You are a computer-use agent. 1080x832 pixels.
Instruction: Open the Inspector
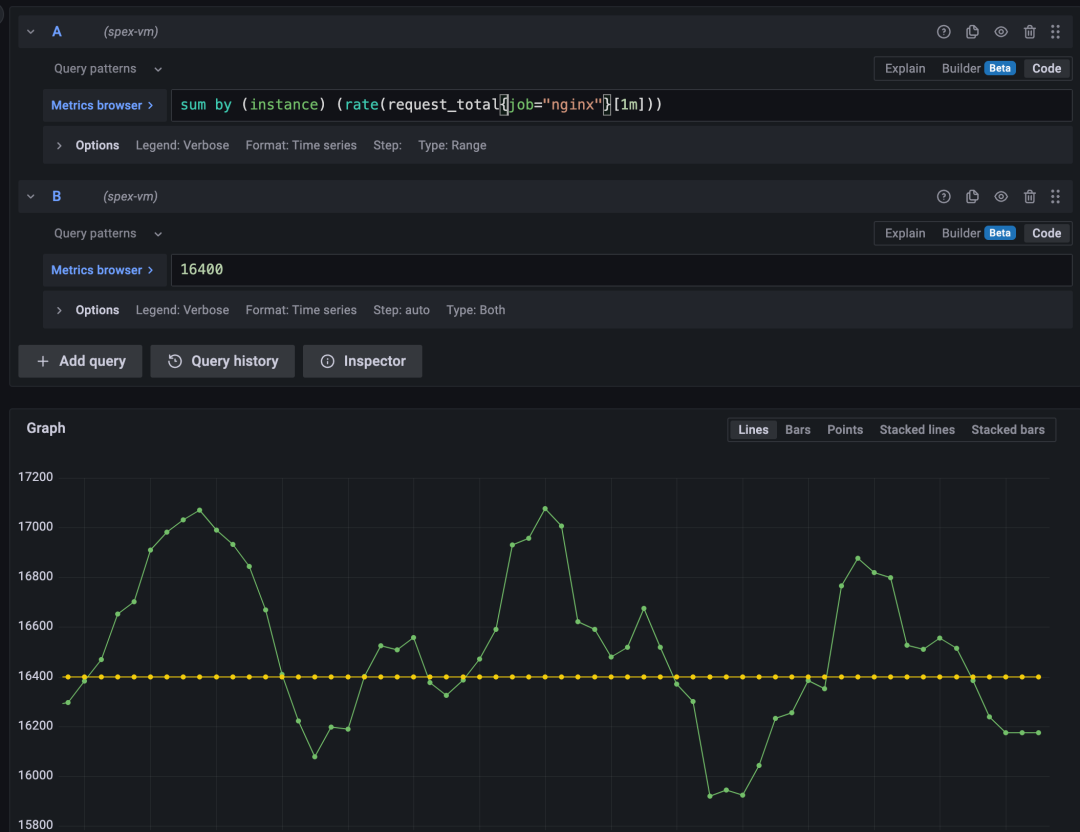click(362, 361)
